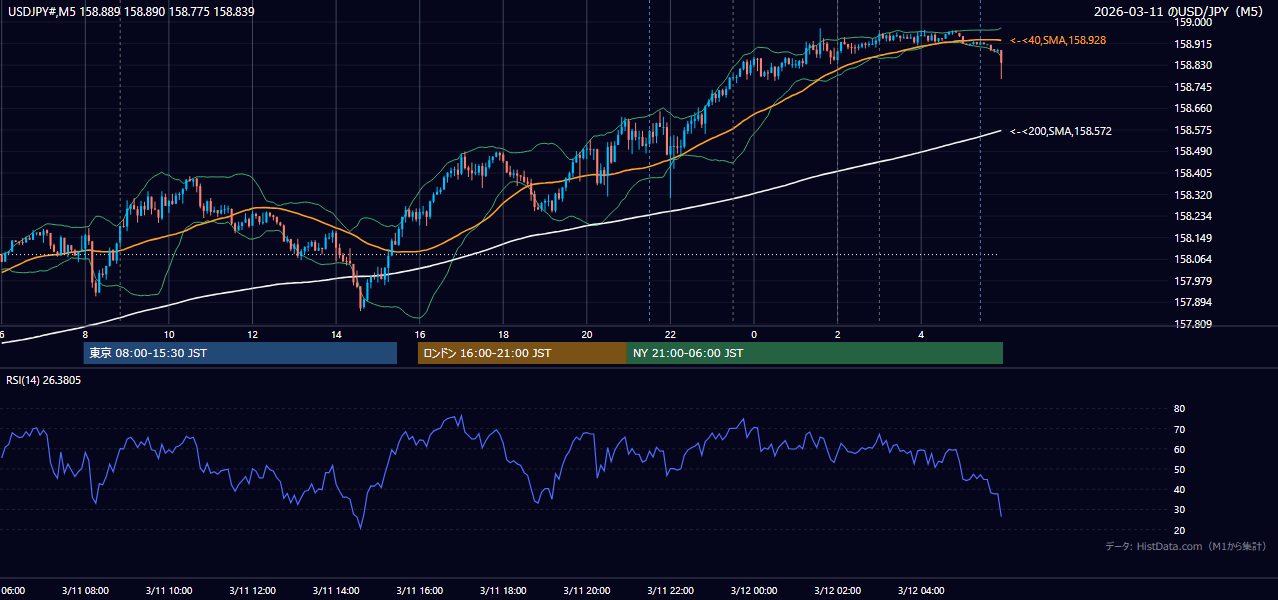The width and height of the screenshot is (1278, 600).
Task: Click RSI scale value 20
Action: [1179, 530]
